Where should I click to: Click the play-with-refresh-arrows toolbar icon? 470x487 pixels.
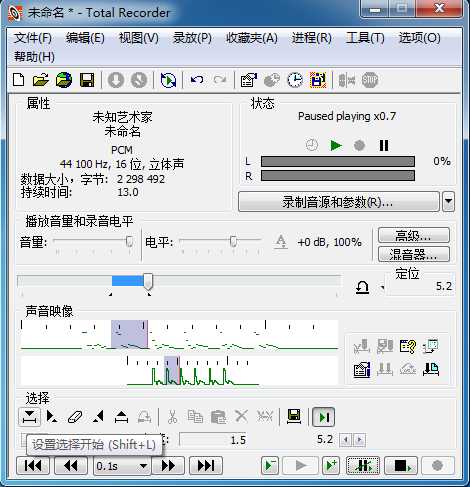pos(168,80)
